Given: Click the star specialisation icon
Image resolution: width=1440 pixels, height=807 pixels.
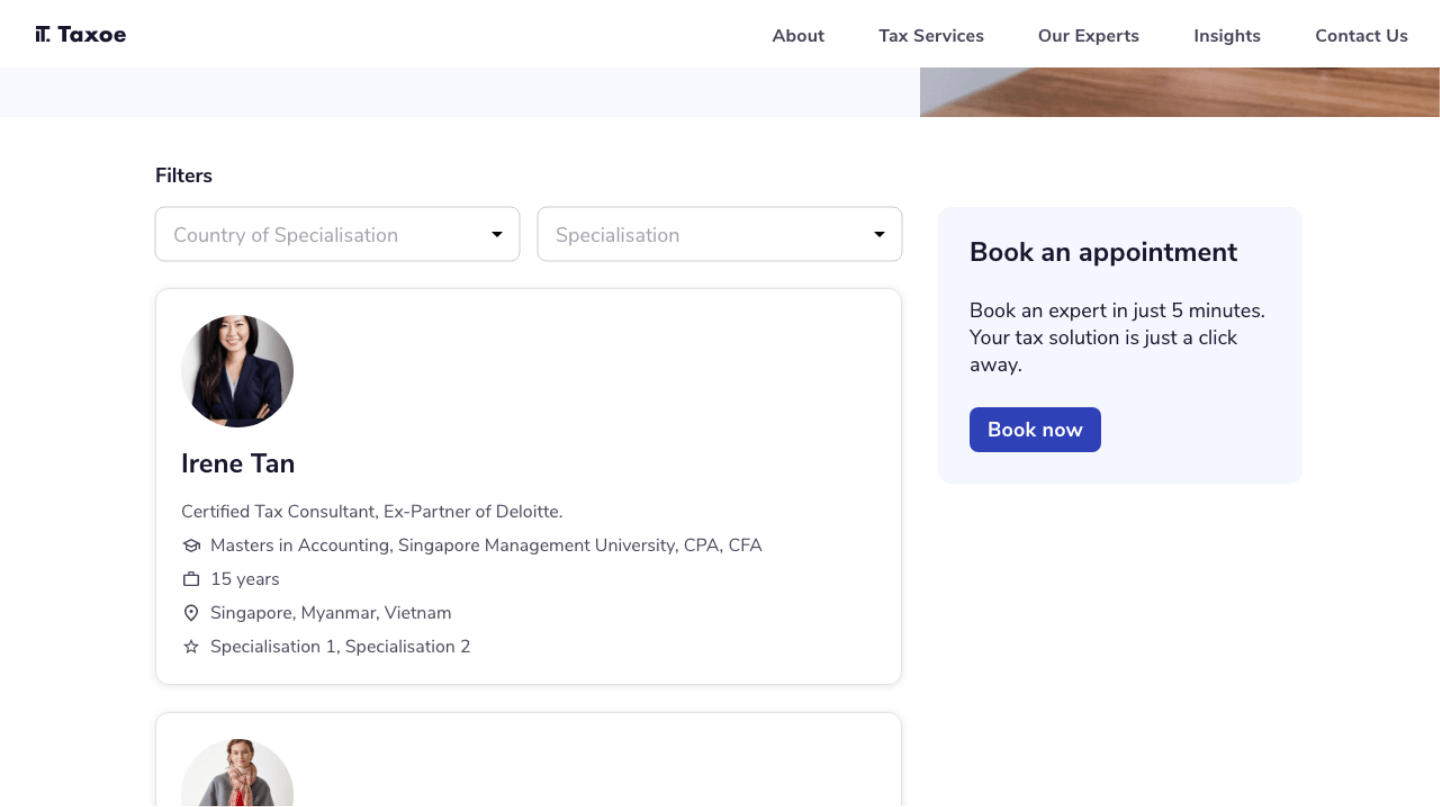Looking at the screenshot, I should tap(191, 647).
